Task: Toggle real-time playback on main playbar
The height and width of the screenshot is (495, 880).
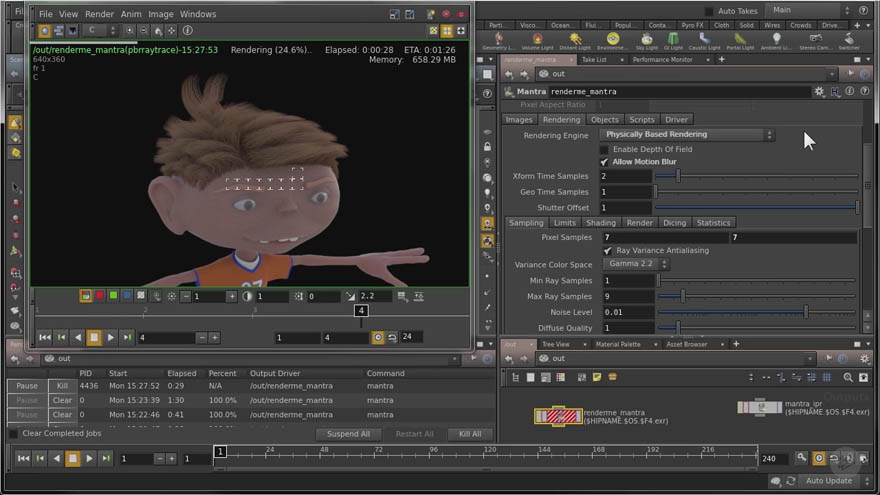Action: point(819,459)
